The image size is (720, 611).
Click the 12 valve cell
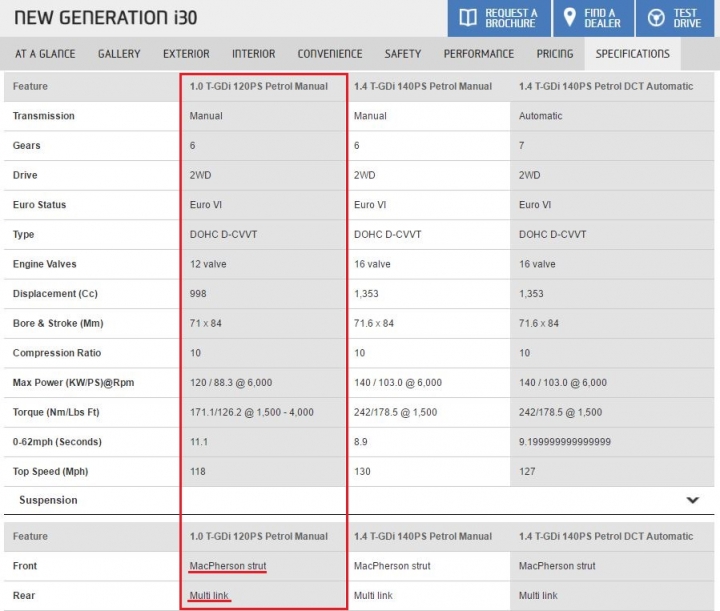point(208,264)
